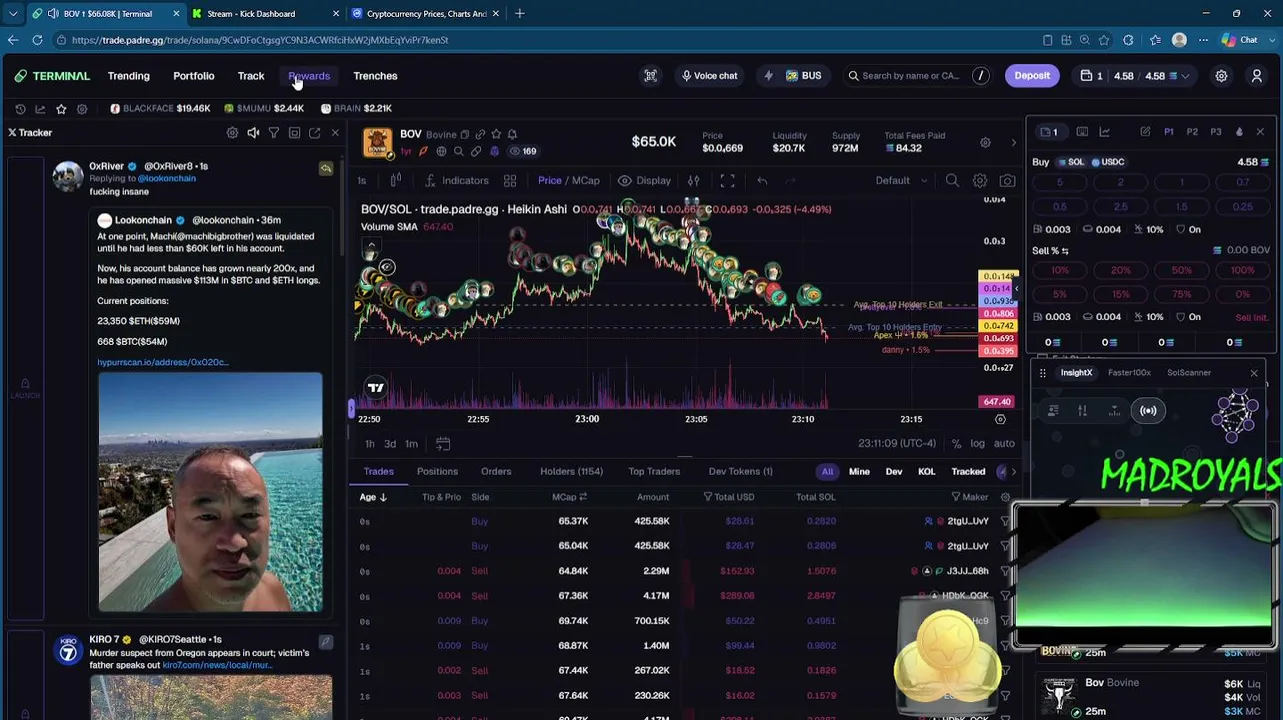Open X Tracker settings gear
Image resolution: width=1283 pixels, height=720 pixels.
[232, 133]
